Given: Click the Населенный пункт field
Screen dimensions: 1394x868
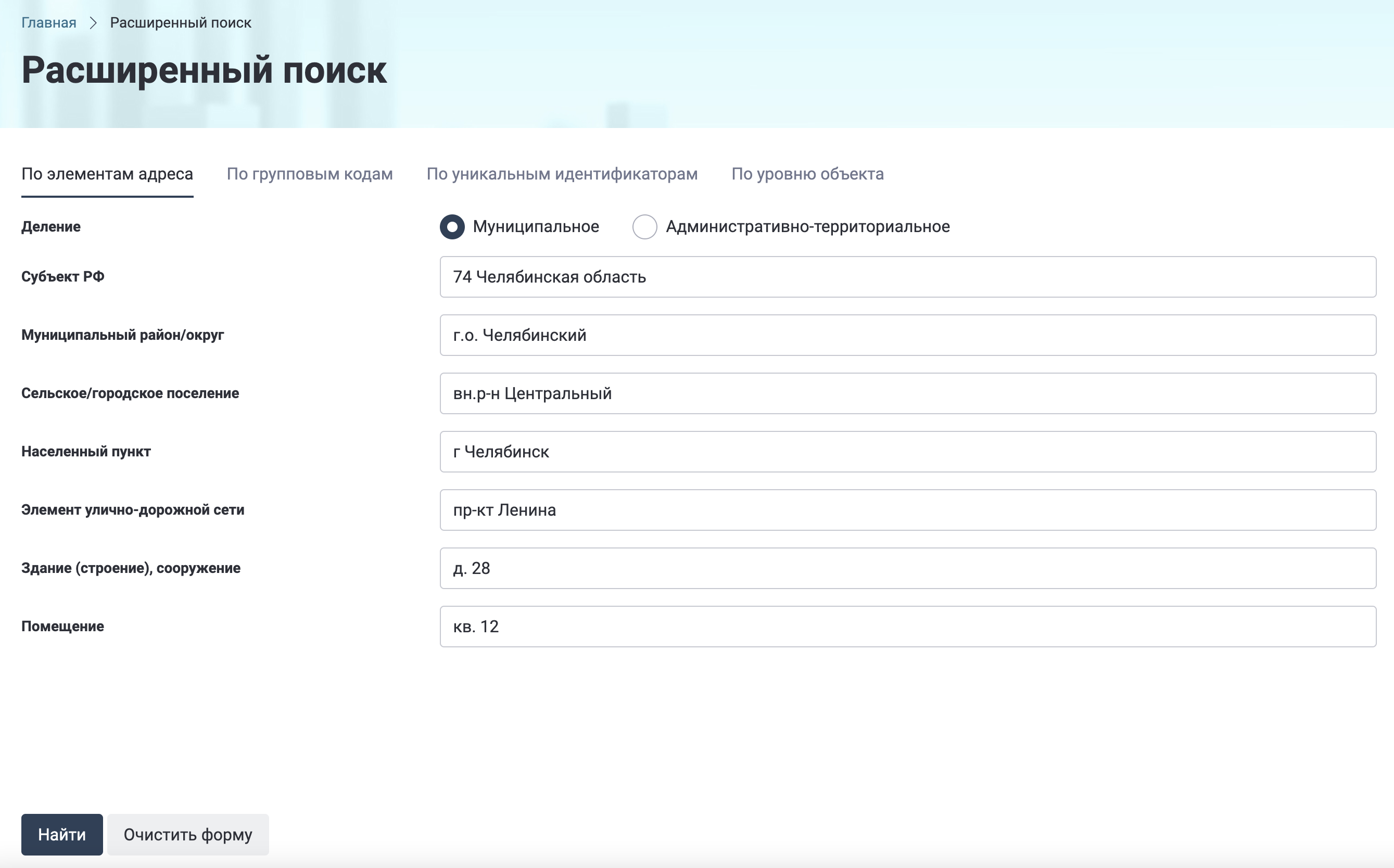Looking at the screenshot, I should [x=908, y=452].
